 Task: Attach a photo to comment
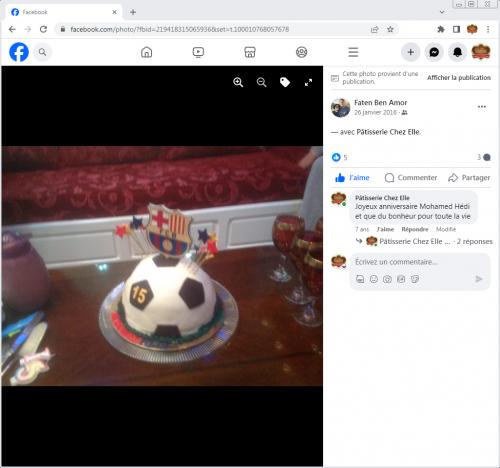[387, 279]
